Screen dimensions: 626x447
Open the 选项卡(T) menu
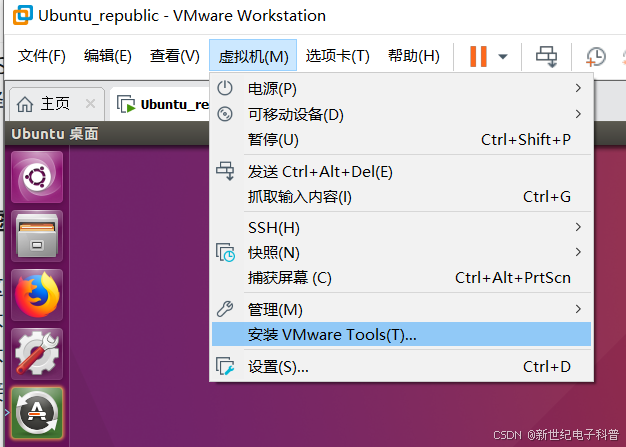(x=337, y=56)
